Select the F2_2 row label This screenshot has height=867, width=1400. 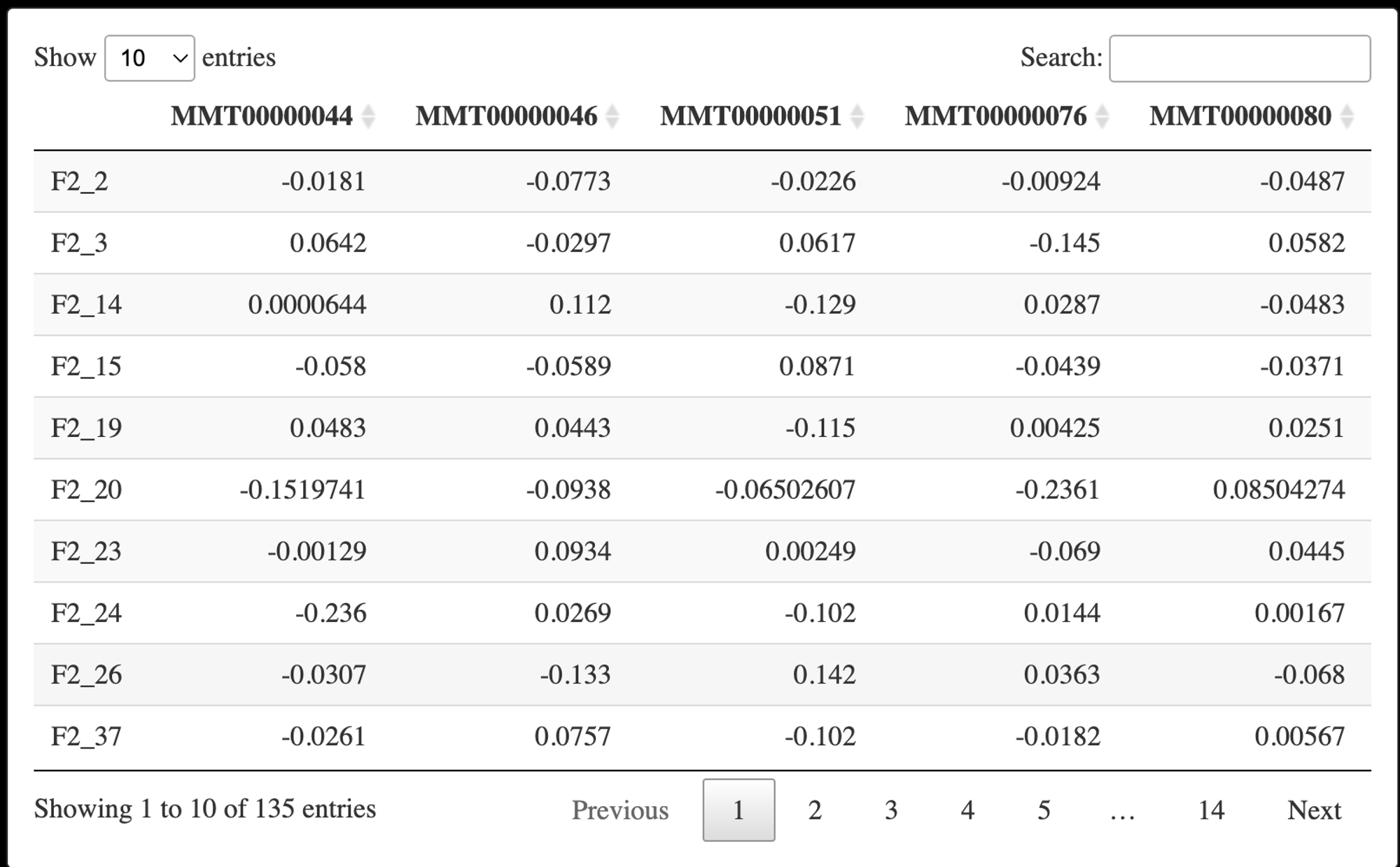tap(79, 181)
